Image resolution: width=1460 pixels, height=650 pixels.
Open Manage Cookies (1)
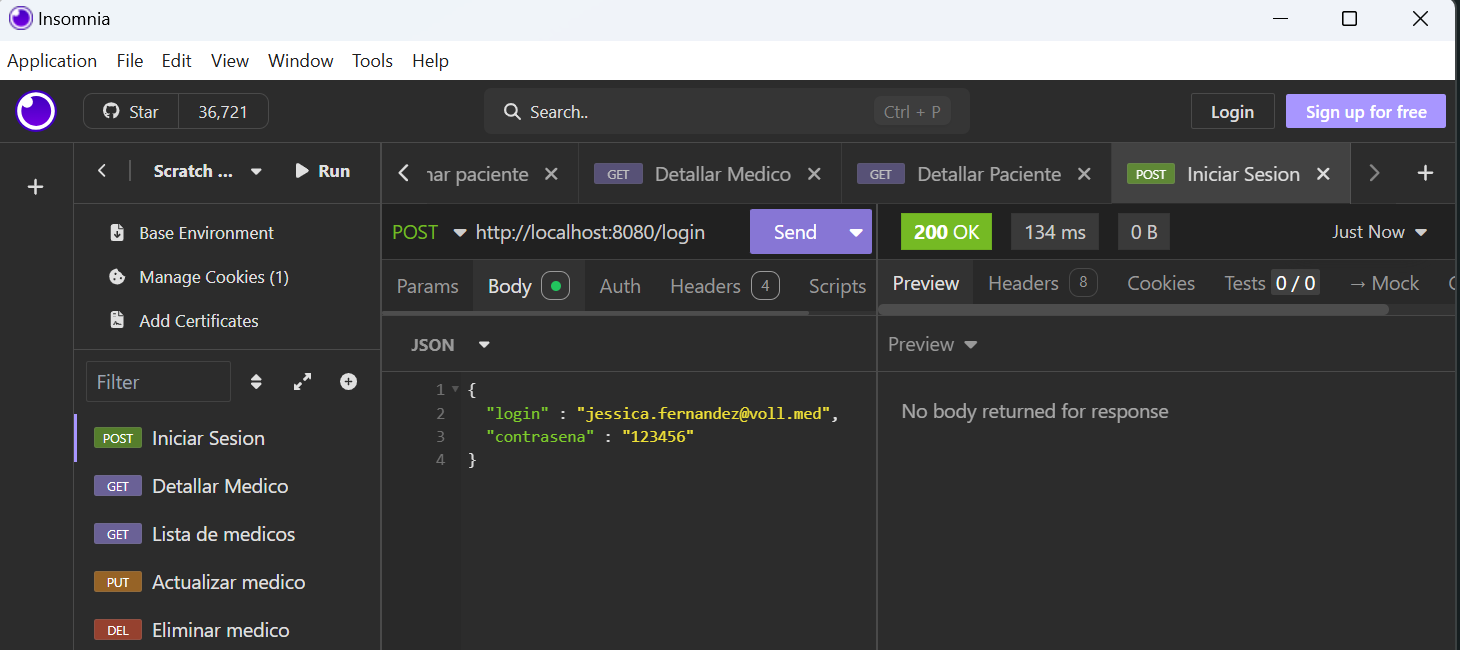tap(199, 277)
